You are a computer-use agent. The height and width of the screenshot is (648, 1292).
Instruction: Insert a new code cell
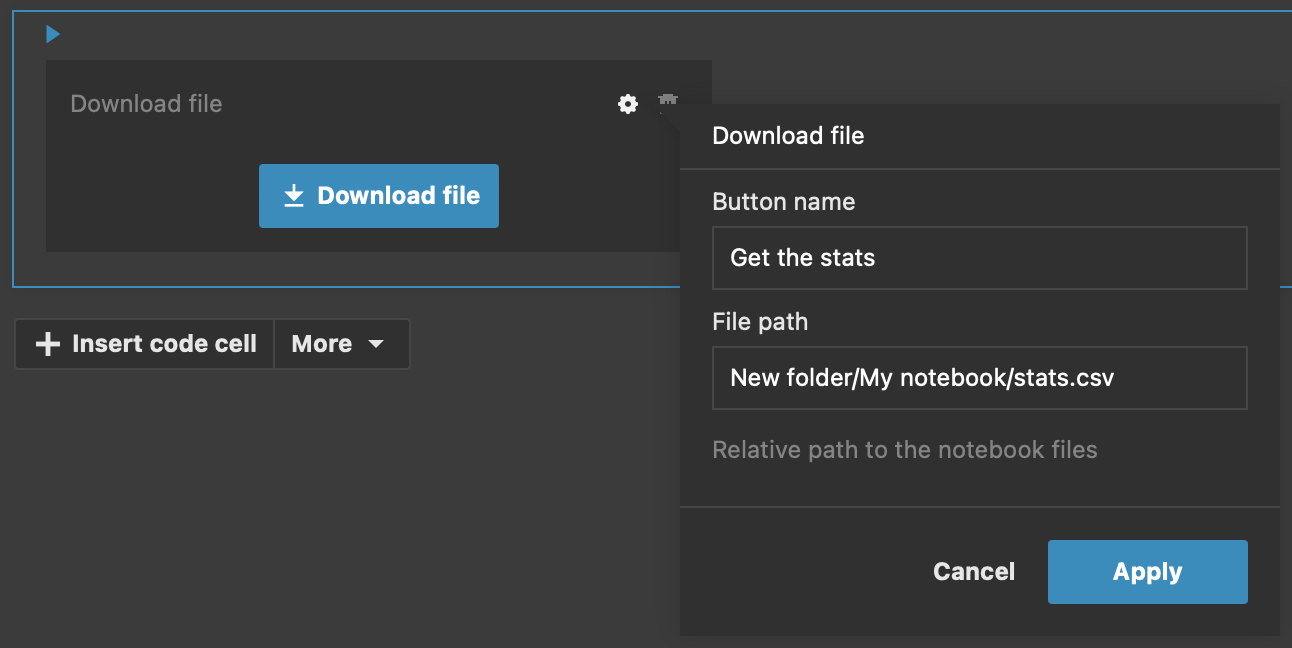144,344
